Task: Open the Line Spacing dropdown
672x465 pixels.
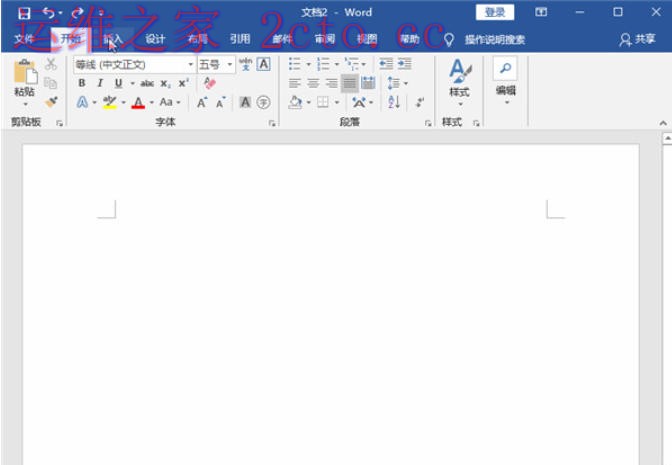Action: pyautogui.click(x=398, y=83)
